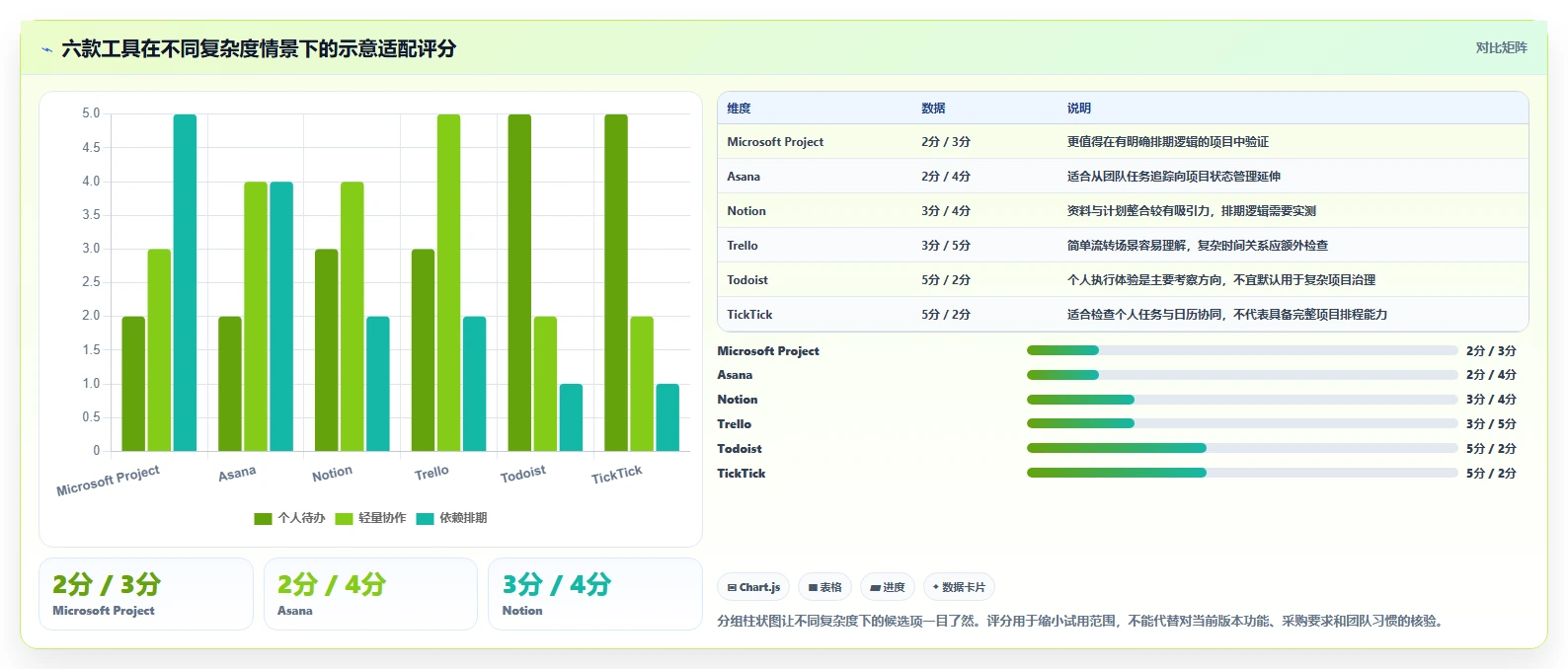Click TickTick label in progress list
Screen dimensions: 1568x669
[742, 474]
